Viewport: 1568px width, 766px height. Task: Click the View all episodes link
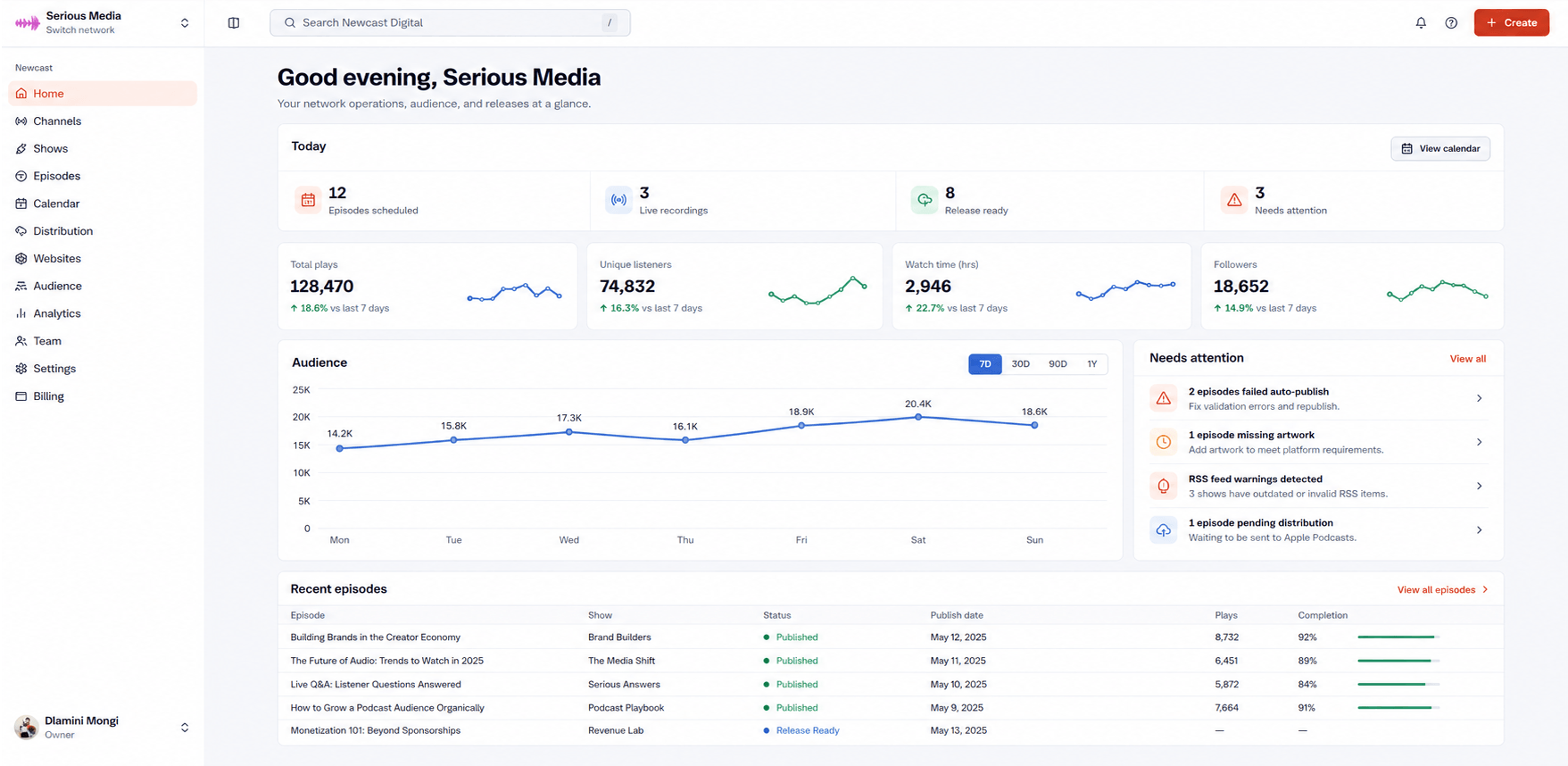click(x=1443, y=590)
